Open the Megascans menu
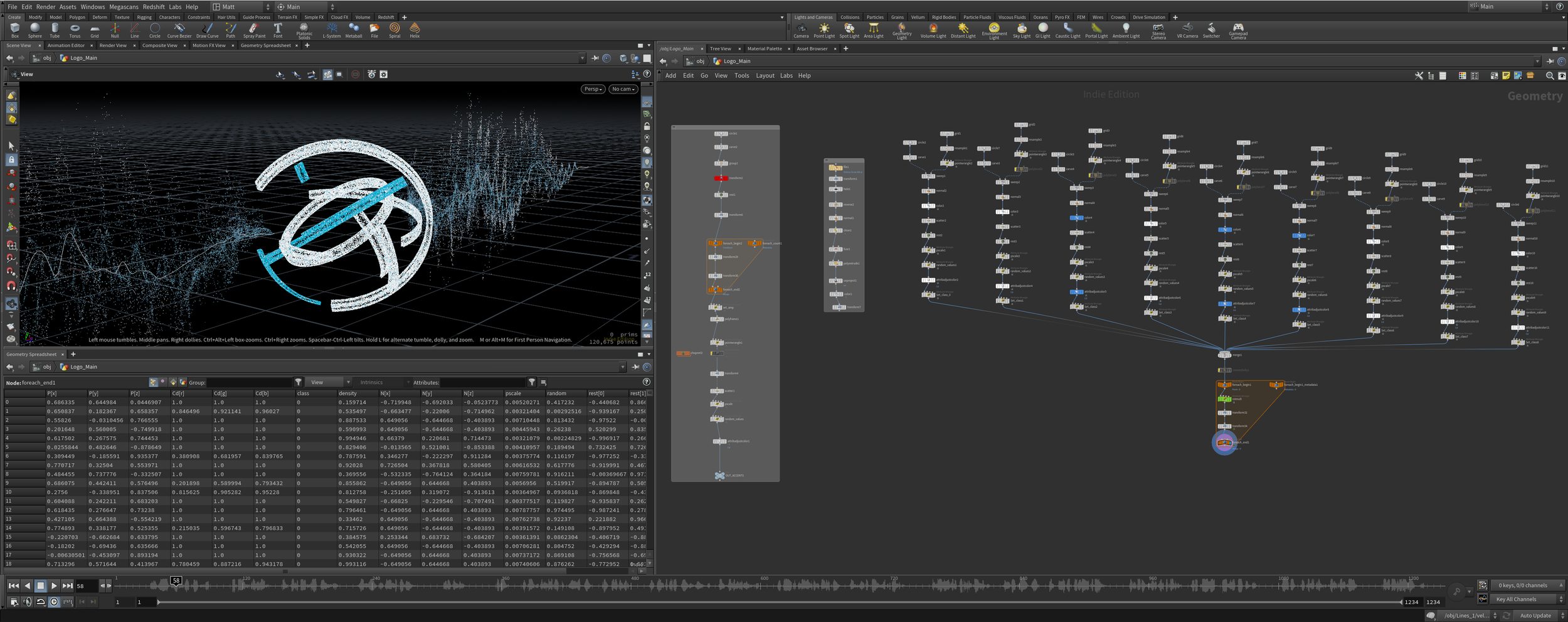 (124, 7)
